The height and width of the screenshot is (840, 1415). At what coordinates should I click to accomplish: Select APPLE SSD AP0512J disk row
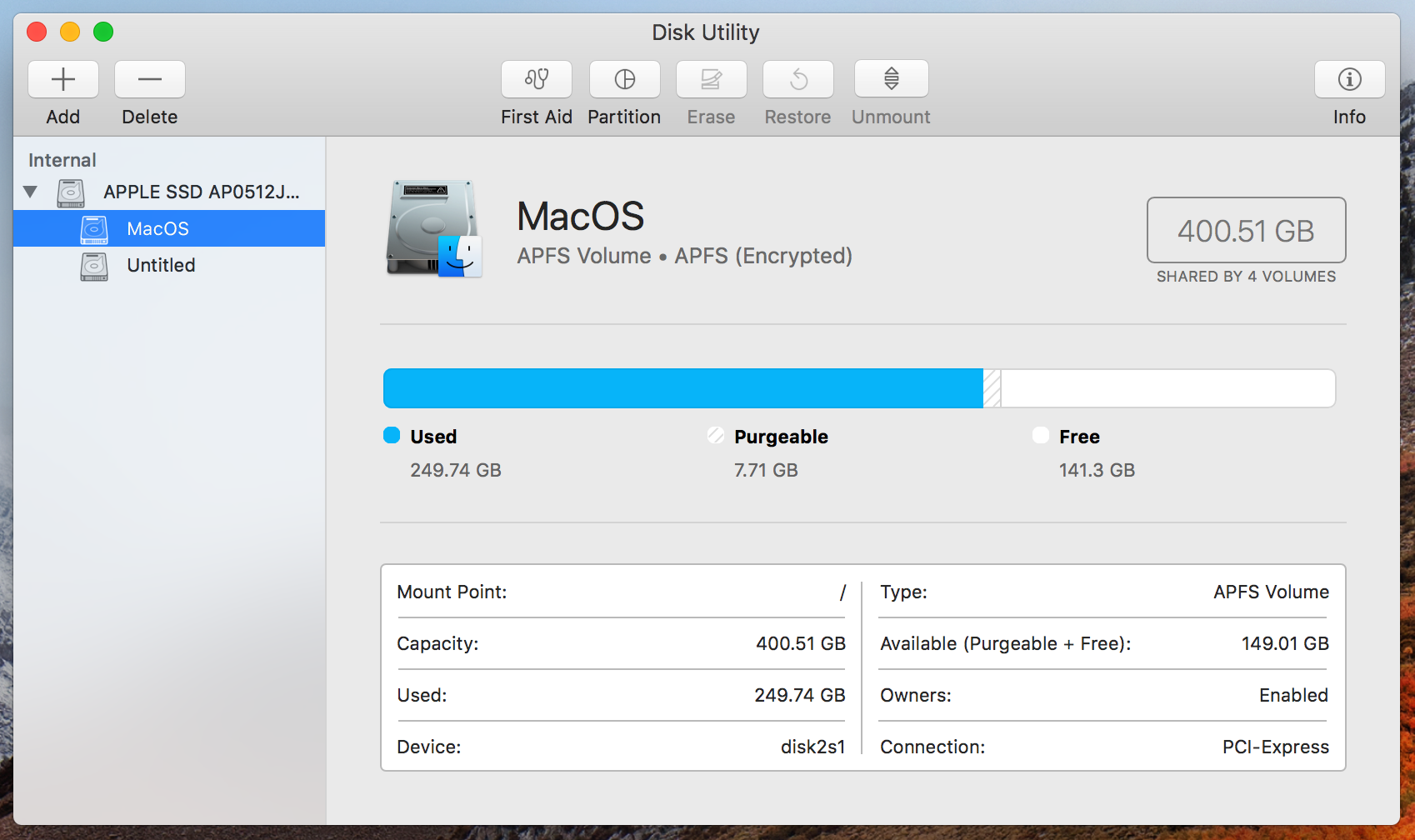169,192
